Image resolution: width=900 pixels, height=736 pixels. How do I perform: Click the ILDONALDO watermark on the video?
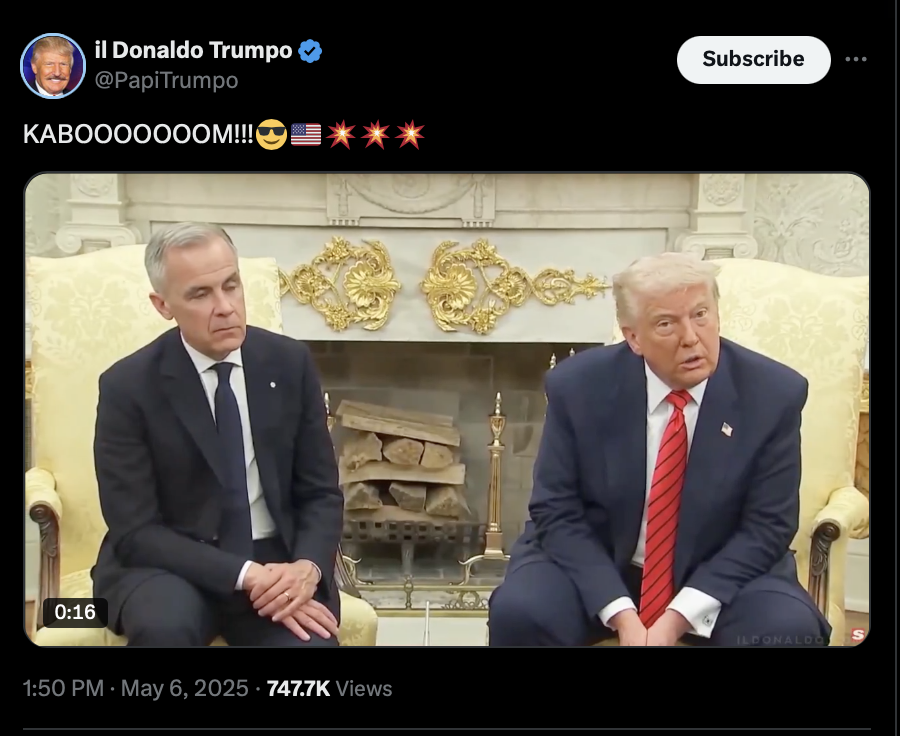(x=791, y=640)
